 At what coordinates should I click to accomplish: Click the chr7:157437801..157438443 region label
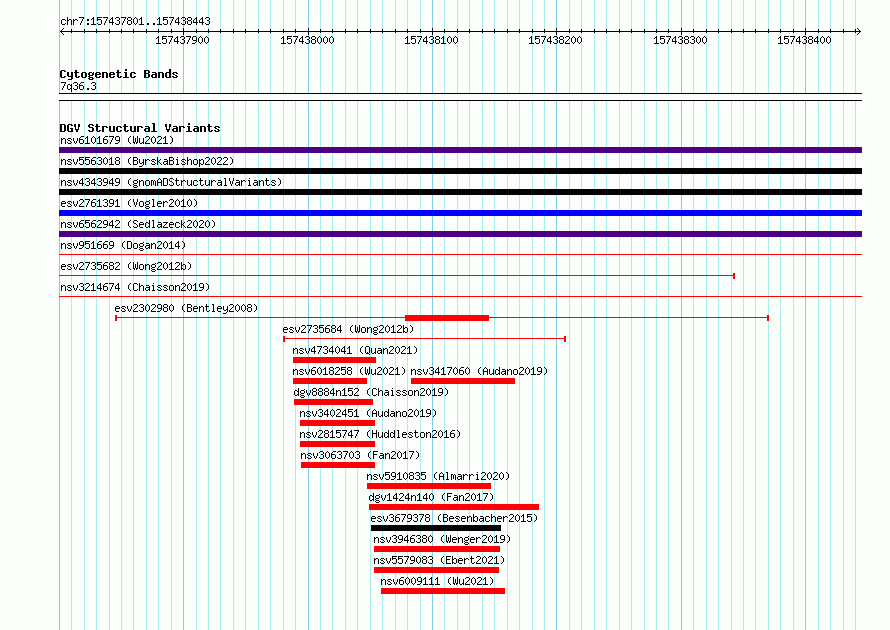(135, 21)
